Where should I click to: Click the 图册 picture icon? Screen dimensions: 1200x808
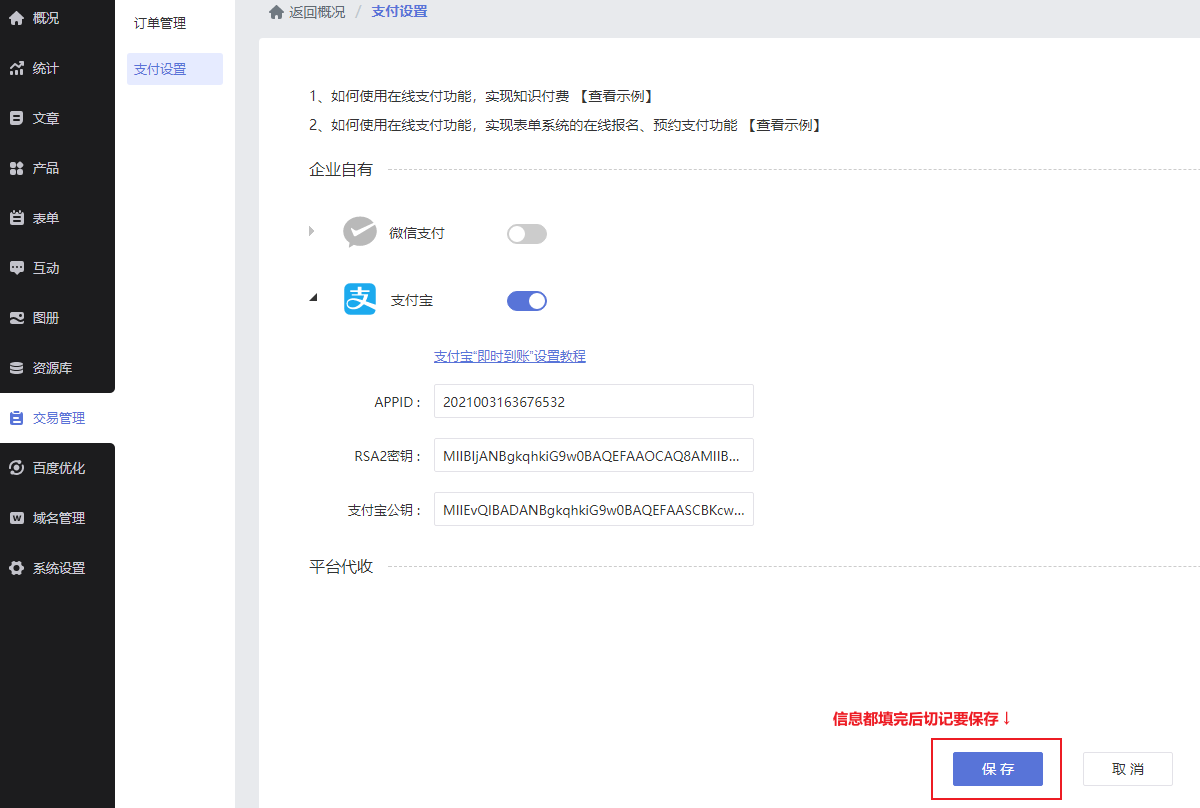[16, 318]
